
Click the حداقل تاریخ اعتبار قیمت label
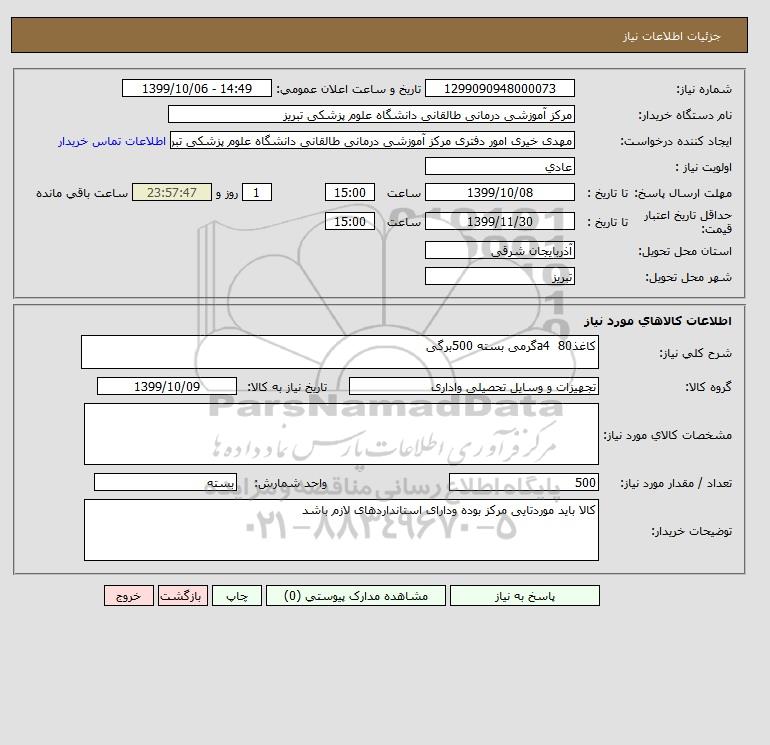[x=688, y=222]
